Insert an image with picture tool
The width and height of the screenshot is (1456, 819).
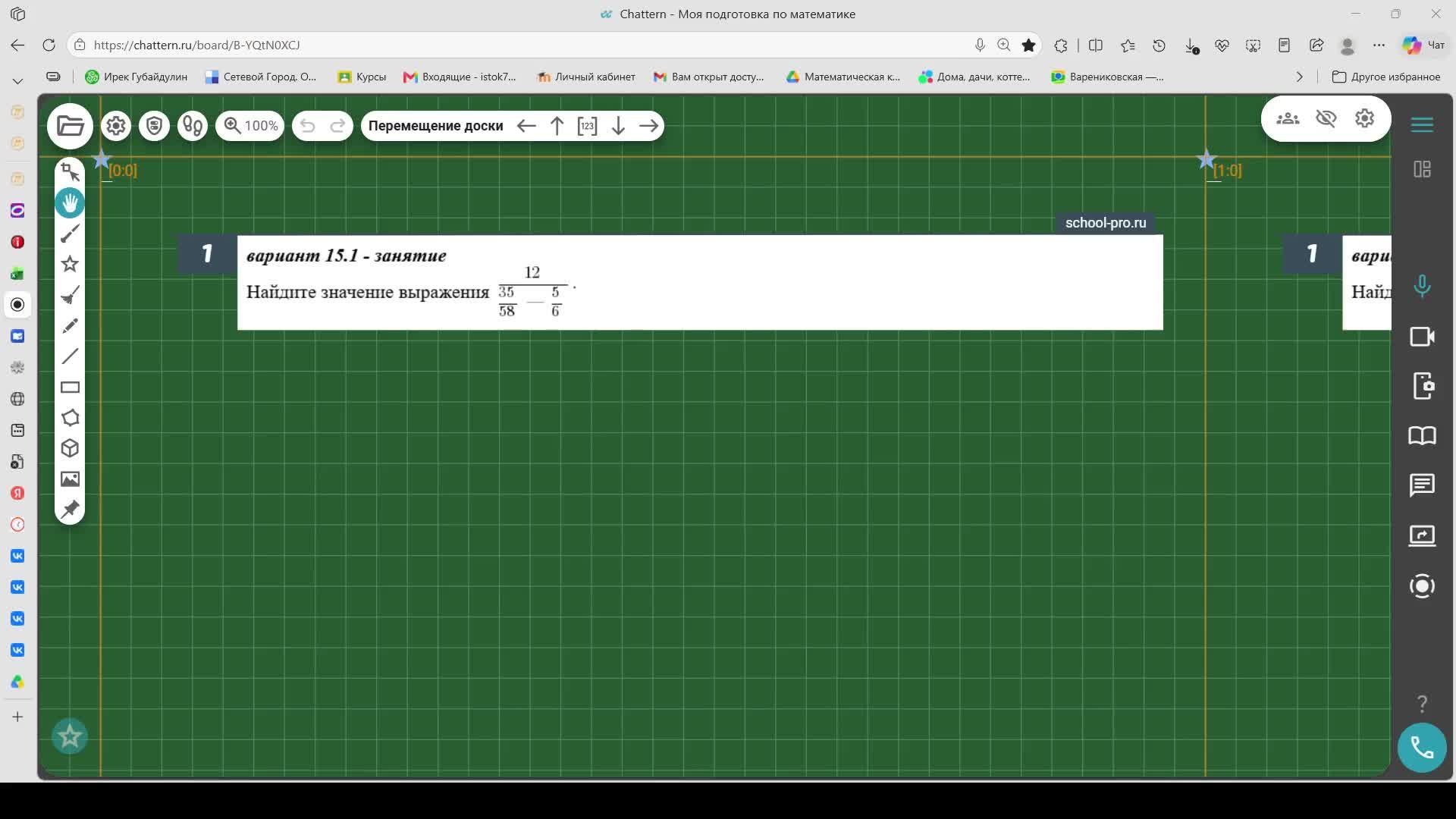point(70,479)
